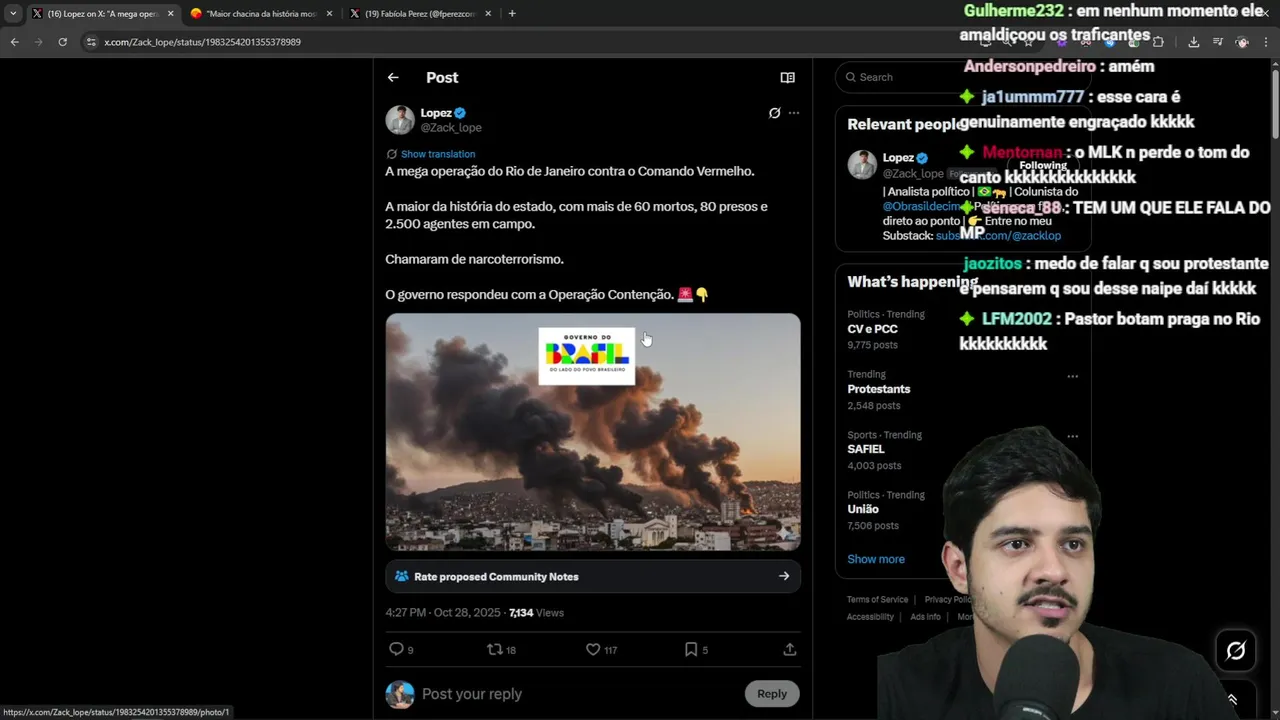Click the post timestamp 4:27 PM Oct 28, 2025
The height and width of the screenshot is (720, 1280).
444,613
